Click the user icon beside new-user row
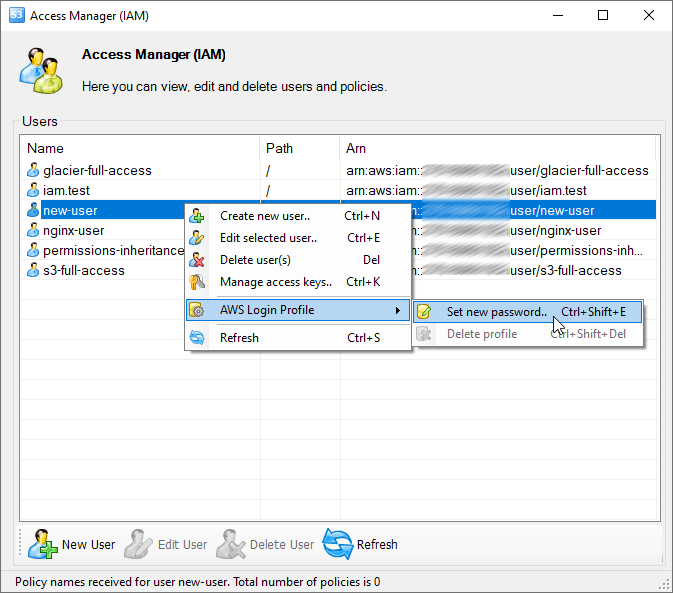Screen dimensions: 673x593 point(33,210)
